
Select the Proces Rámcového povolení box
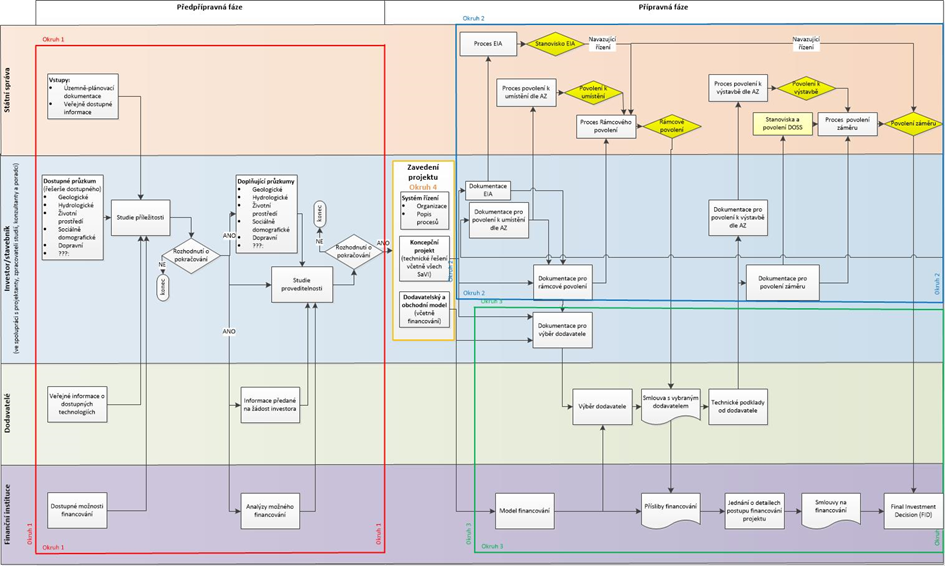click(x=606, y=126)
